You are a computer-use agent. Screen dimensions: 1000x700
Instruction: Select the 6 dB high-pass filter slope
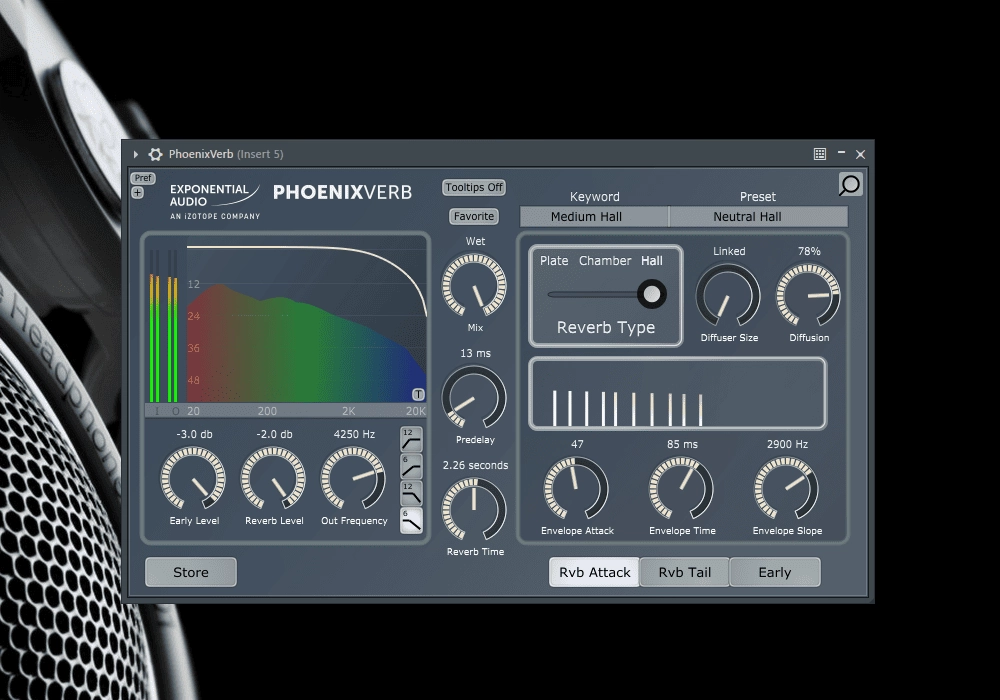[411, 466]
